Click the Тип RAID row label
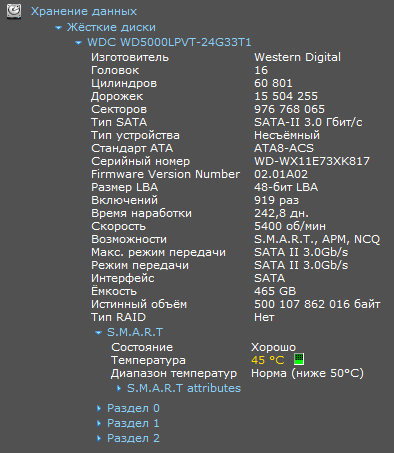The height and width of the screenshot is (453, 394). 118,317
